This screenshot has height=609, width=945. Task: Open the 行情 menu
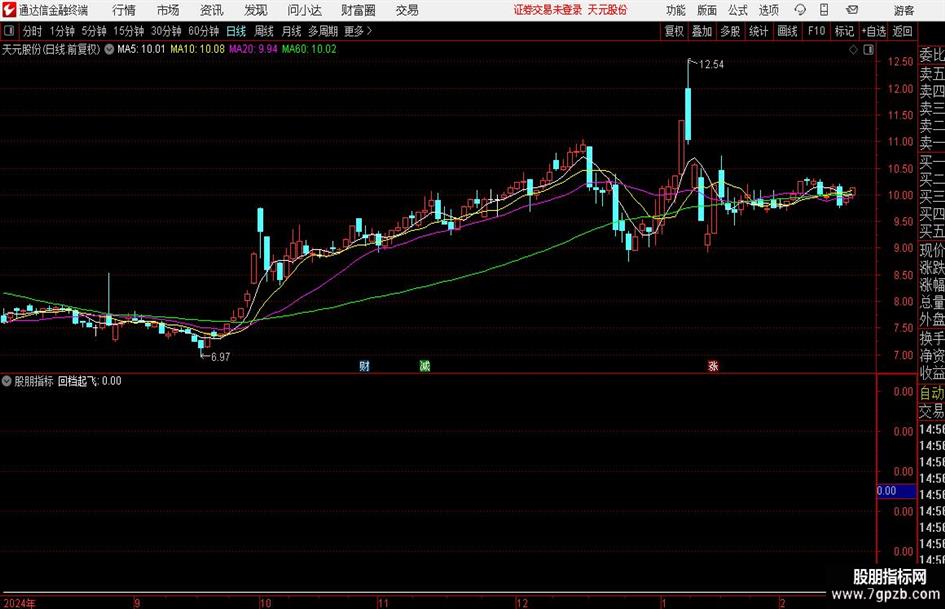coord(124,10)
